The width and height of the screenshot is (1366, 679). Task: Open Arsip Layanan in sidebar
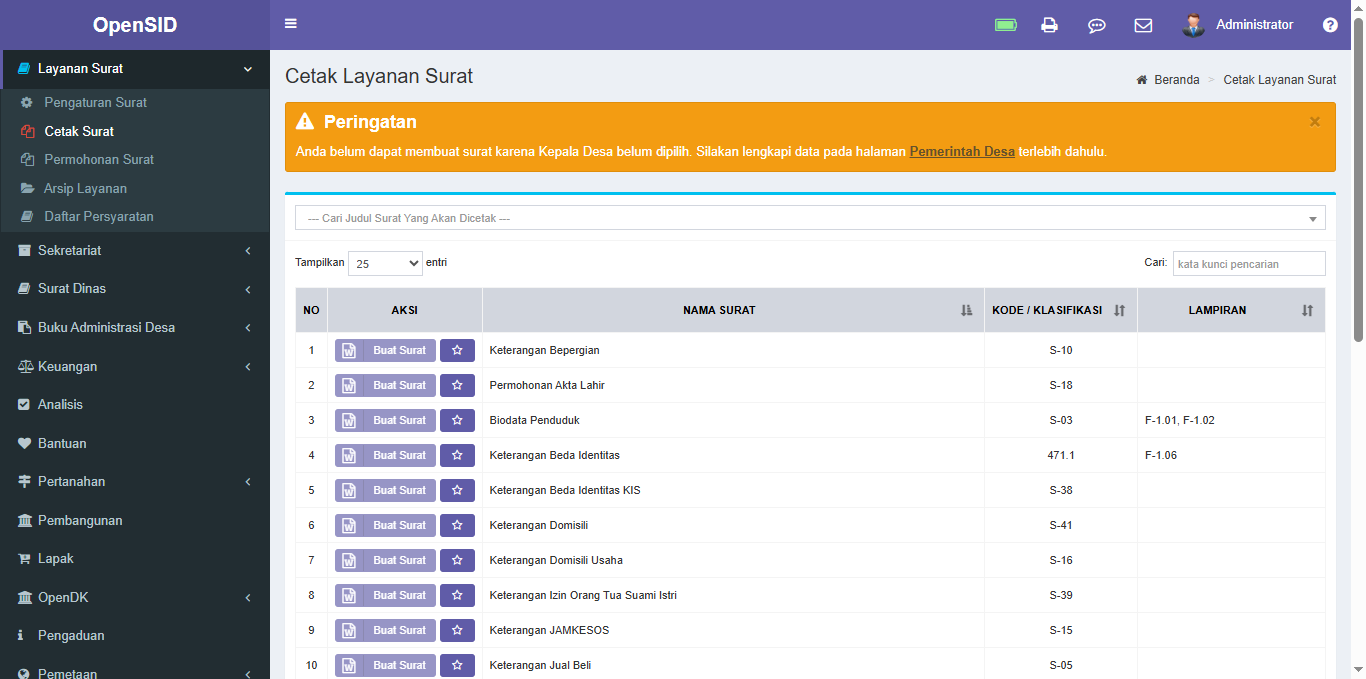85,188
